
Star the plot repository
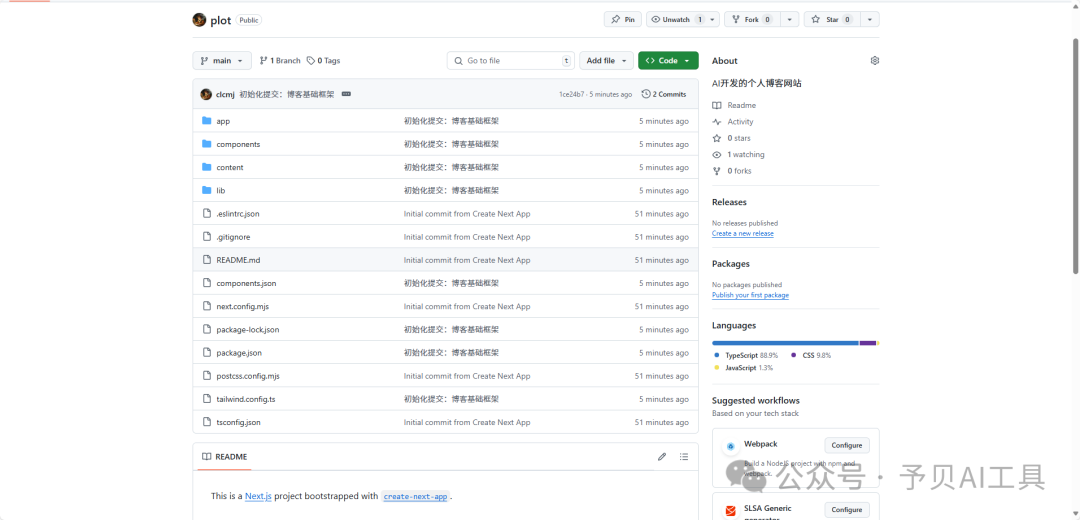point(832,20)
